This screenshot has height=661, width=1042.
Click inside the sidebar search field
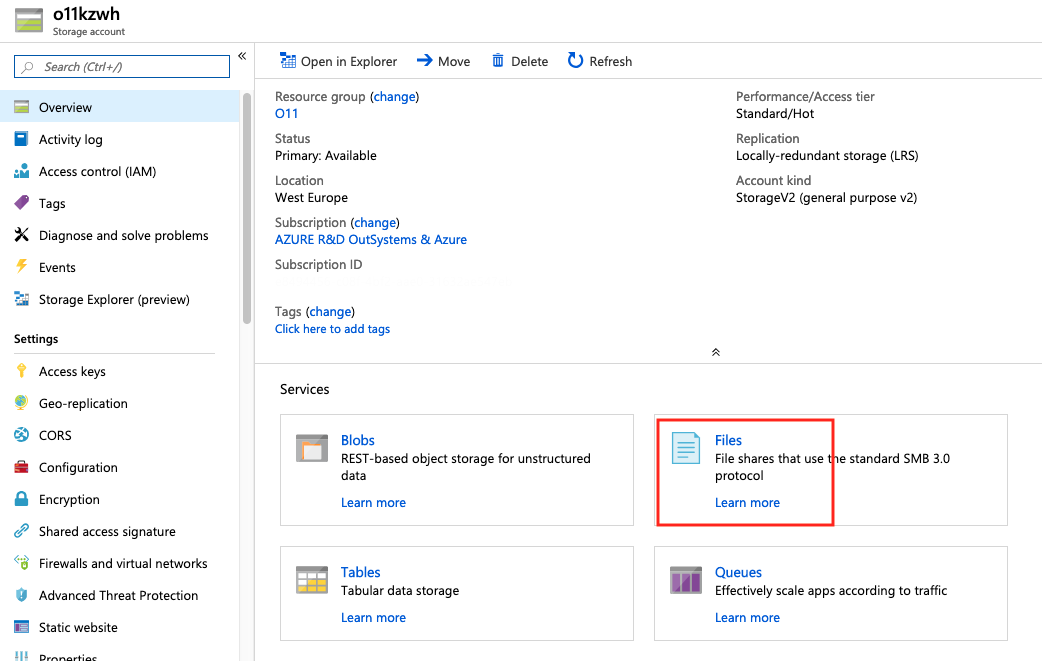tap(120, 66)
